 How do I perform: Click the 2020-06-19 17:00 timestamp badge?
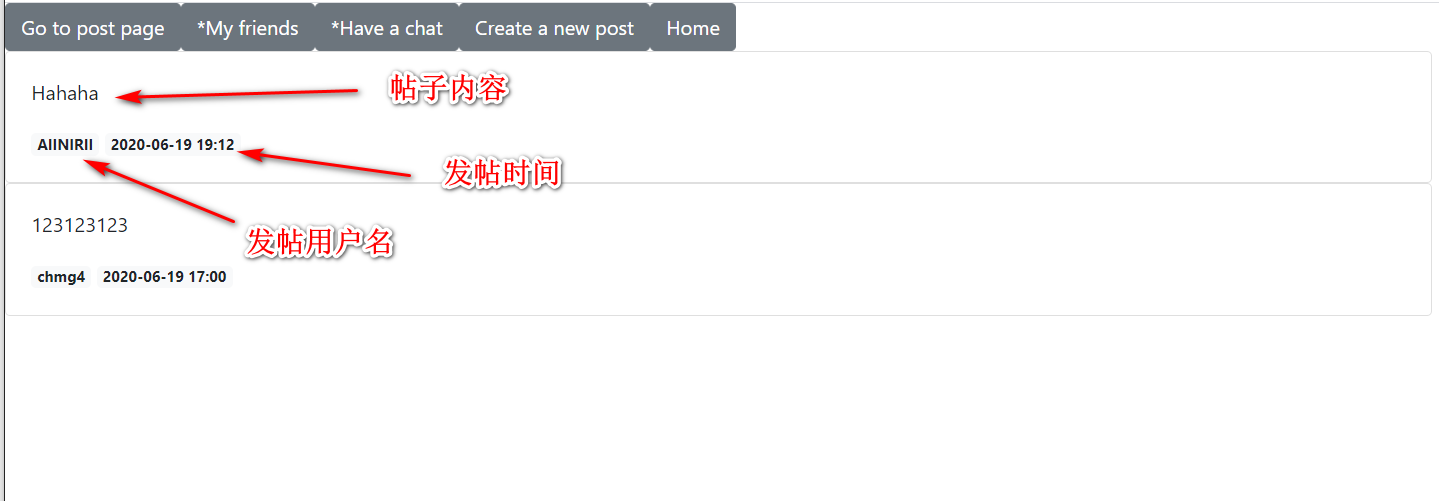(x=164, y=277)
